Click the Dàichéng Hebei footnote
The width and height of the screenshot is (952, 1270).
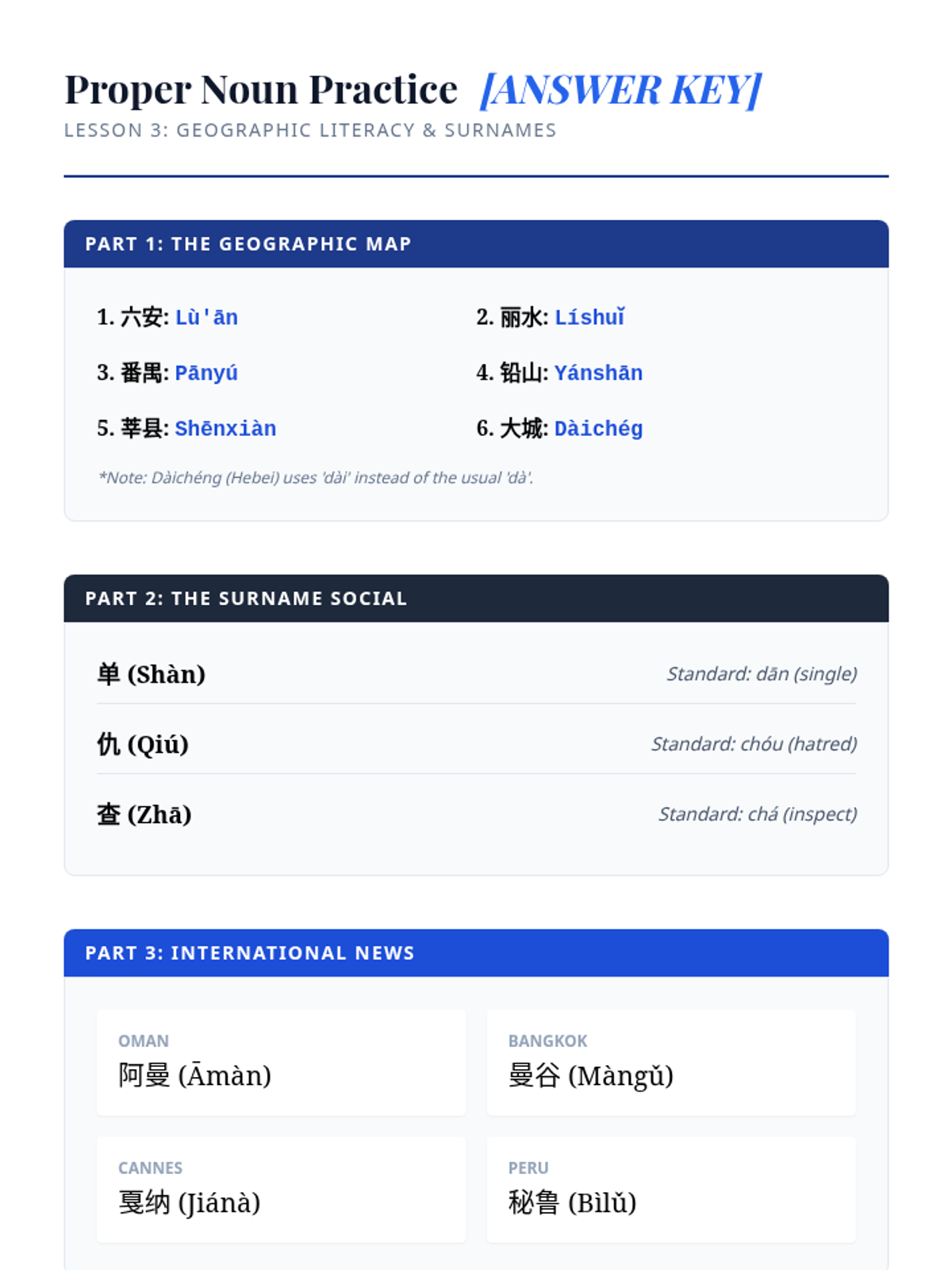[x=316, y=478]
